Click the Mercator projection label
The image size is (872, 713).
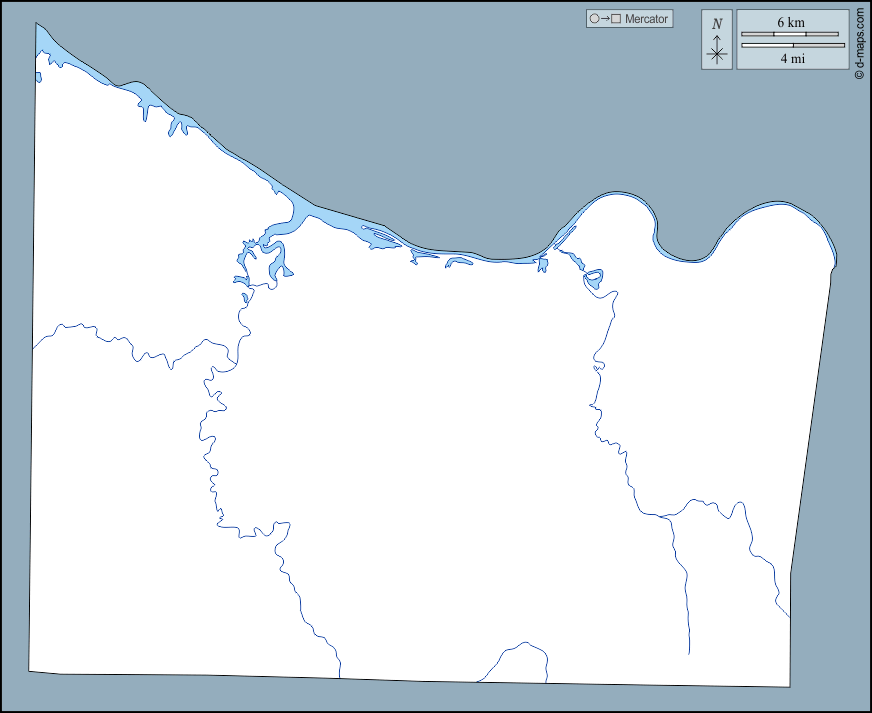pyautogui.click(x=646, y=19)
